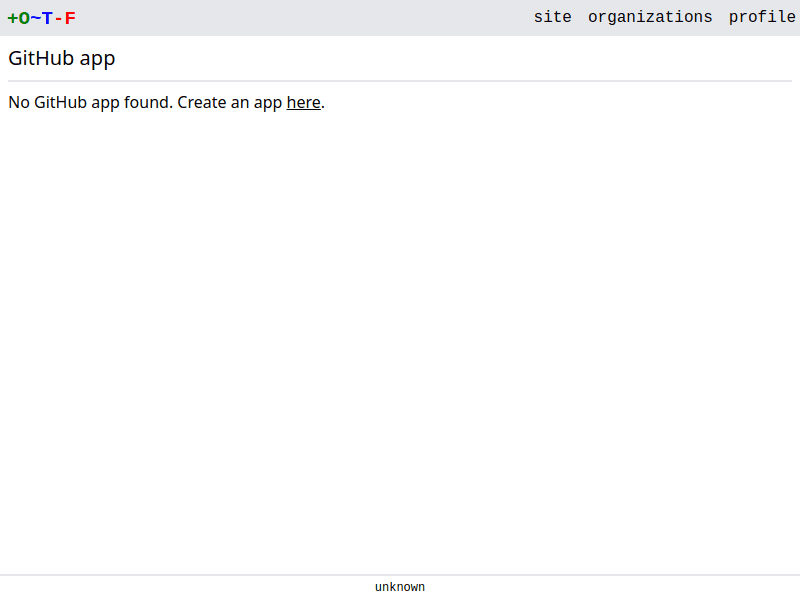This screenshot has height=600, width=800.
Task: Select the 'GitHub app' page heading
Action: [62, 58]
